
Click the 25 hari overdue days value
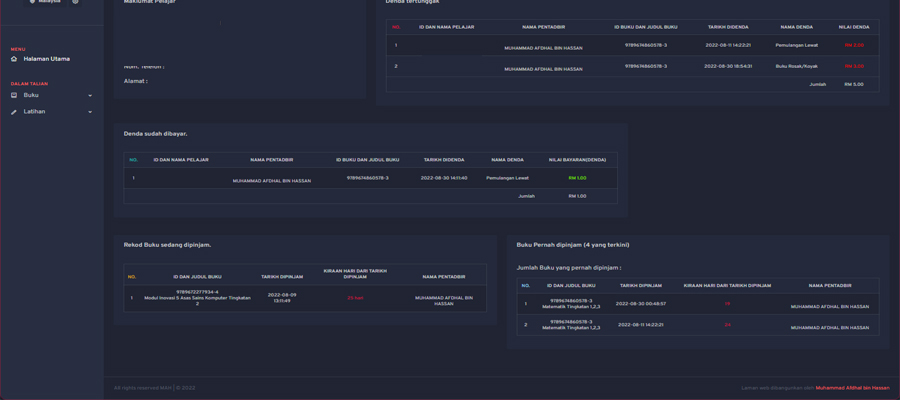[355, 298]
